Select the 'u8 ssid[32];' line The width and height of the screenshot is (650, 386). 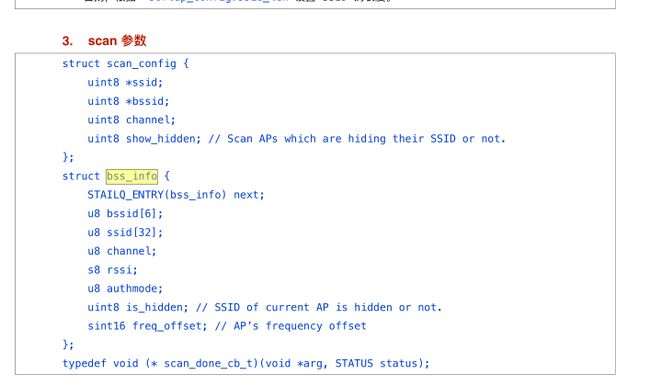tap(125, 232)
